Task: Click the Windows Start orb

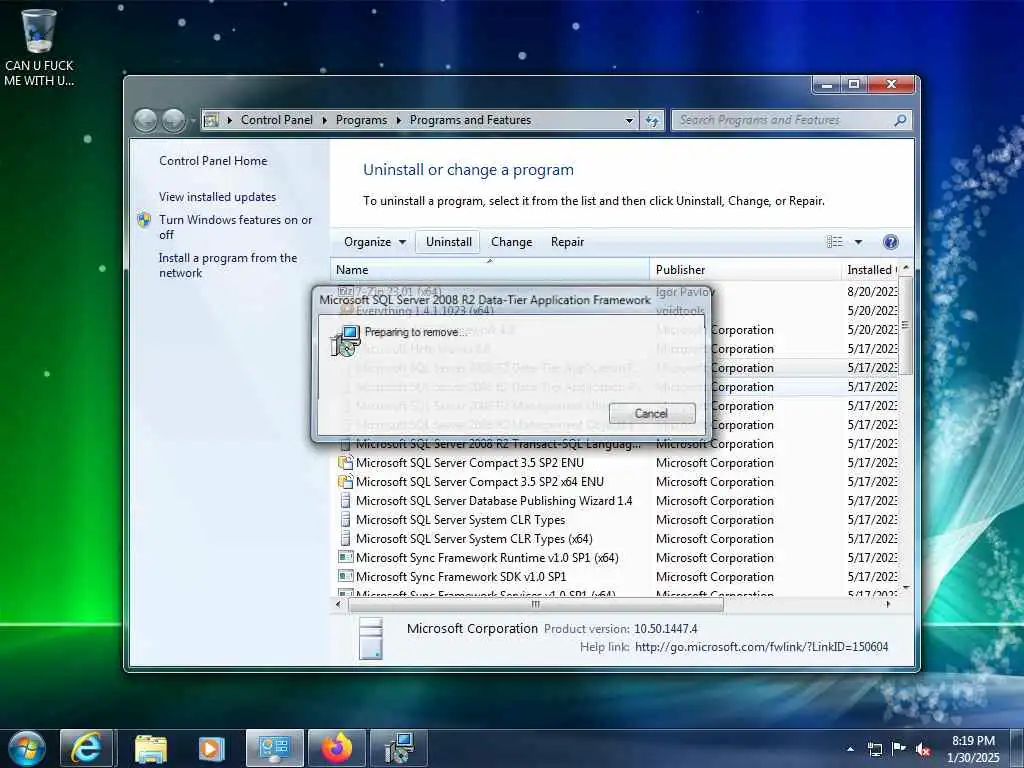Action: 25,748
